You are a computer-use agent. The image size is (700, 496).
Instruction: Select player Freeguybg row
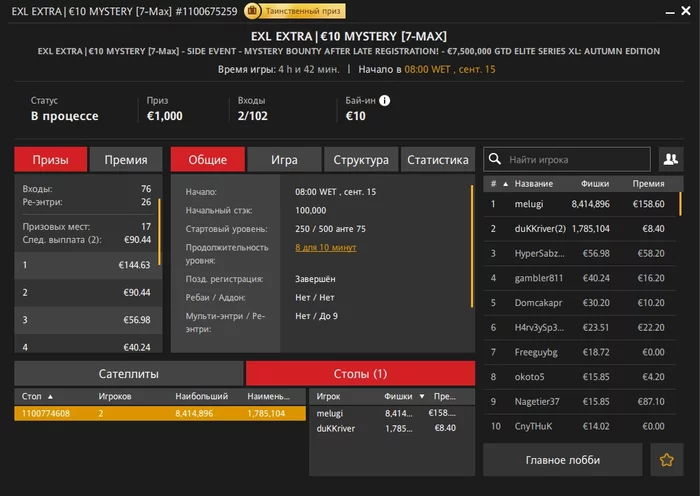pos(579,352)
